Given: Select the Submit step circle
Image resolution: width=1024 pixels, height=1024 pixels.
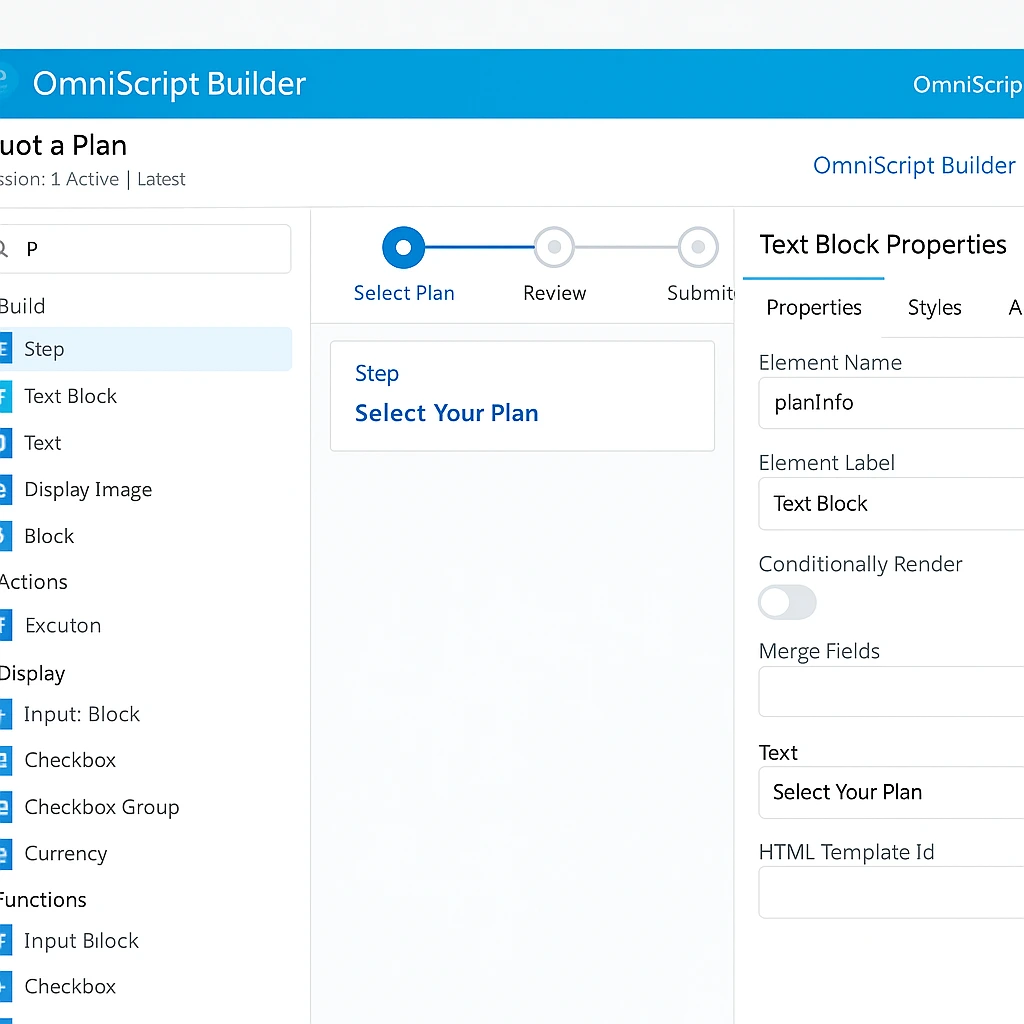Looking at the screenshot, I should 698,247.
